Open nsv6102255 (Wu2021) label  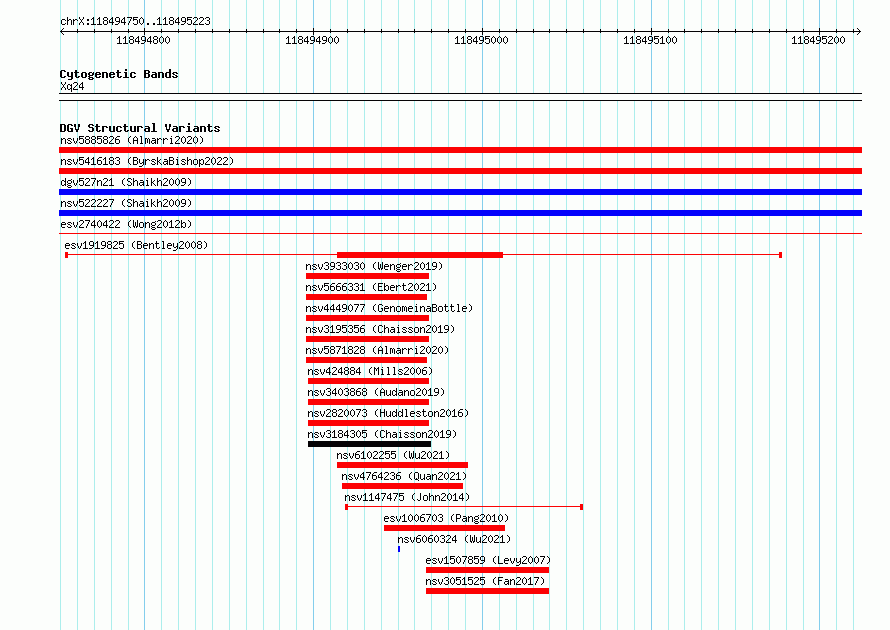click(x=393, y=455)
